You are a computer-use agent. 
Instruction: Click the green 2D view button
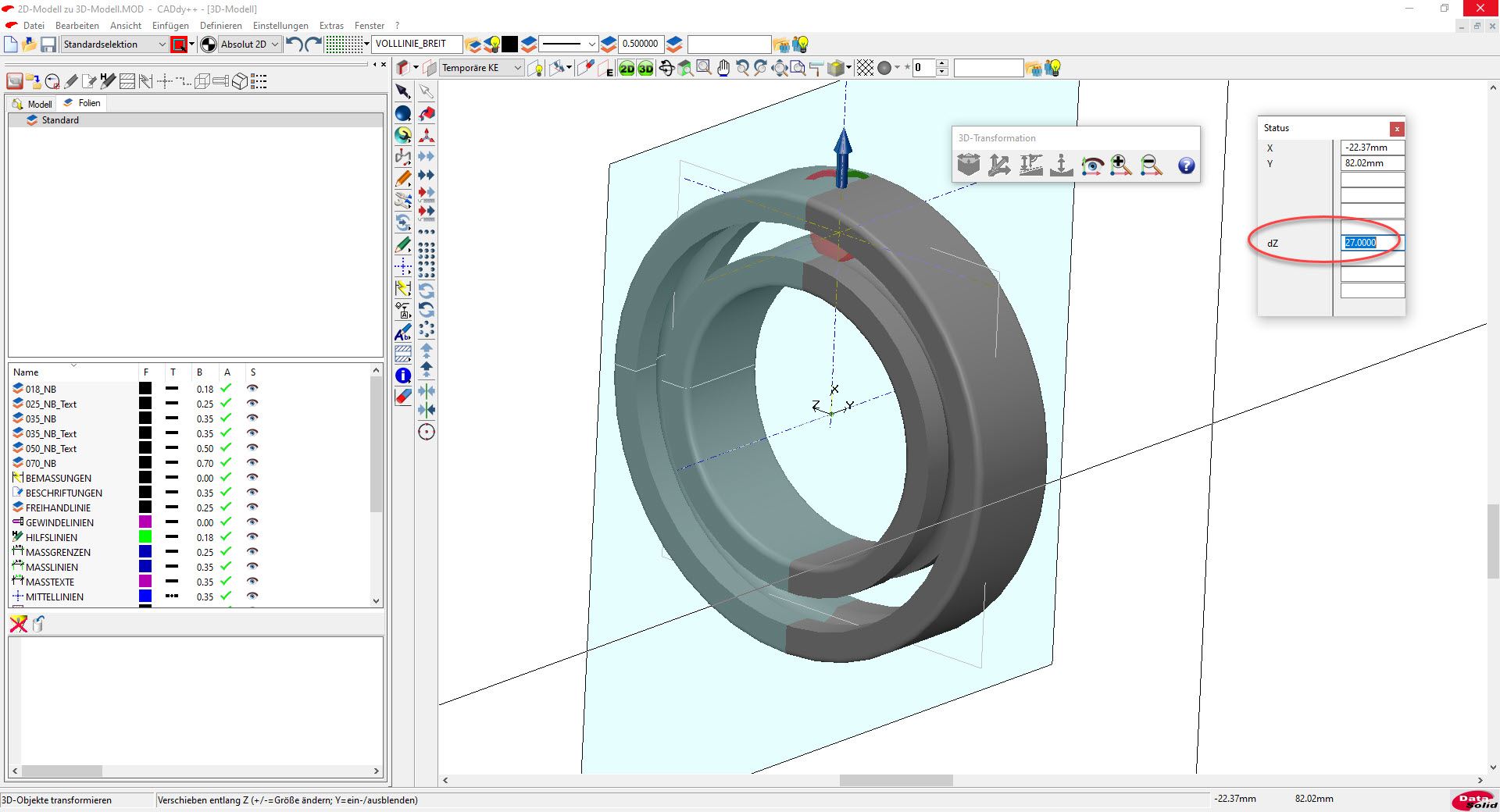(627, 69)
